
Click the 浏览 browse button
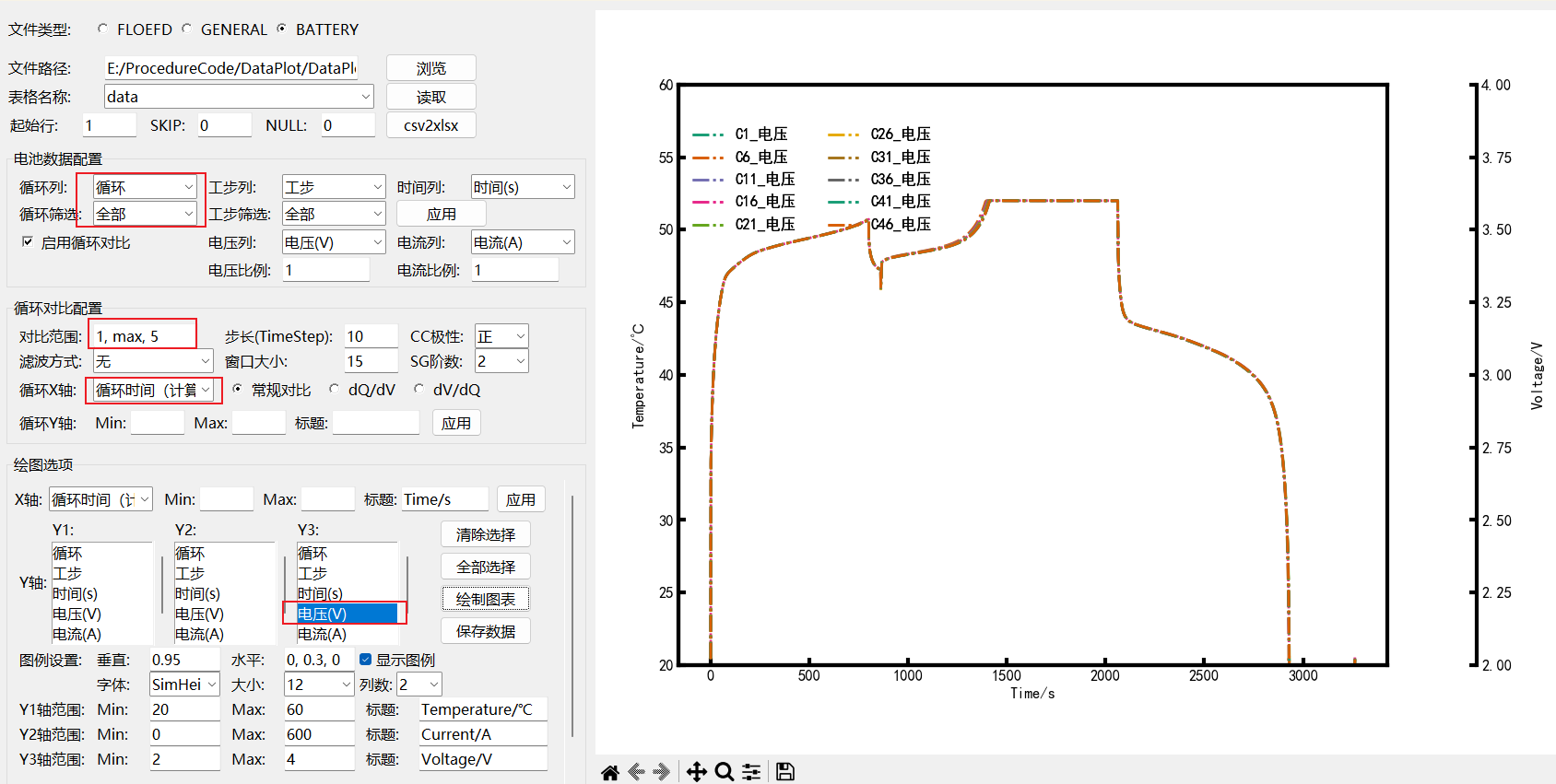tap(431, 68)
